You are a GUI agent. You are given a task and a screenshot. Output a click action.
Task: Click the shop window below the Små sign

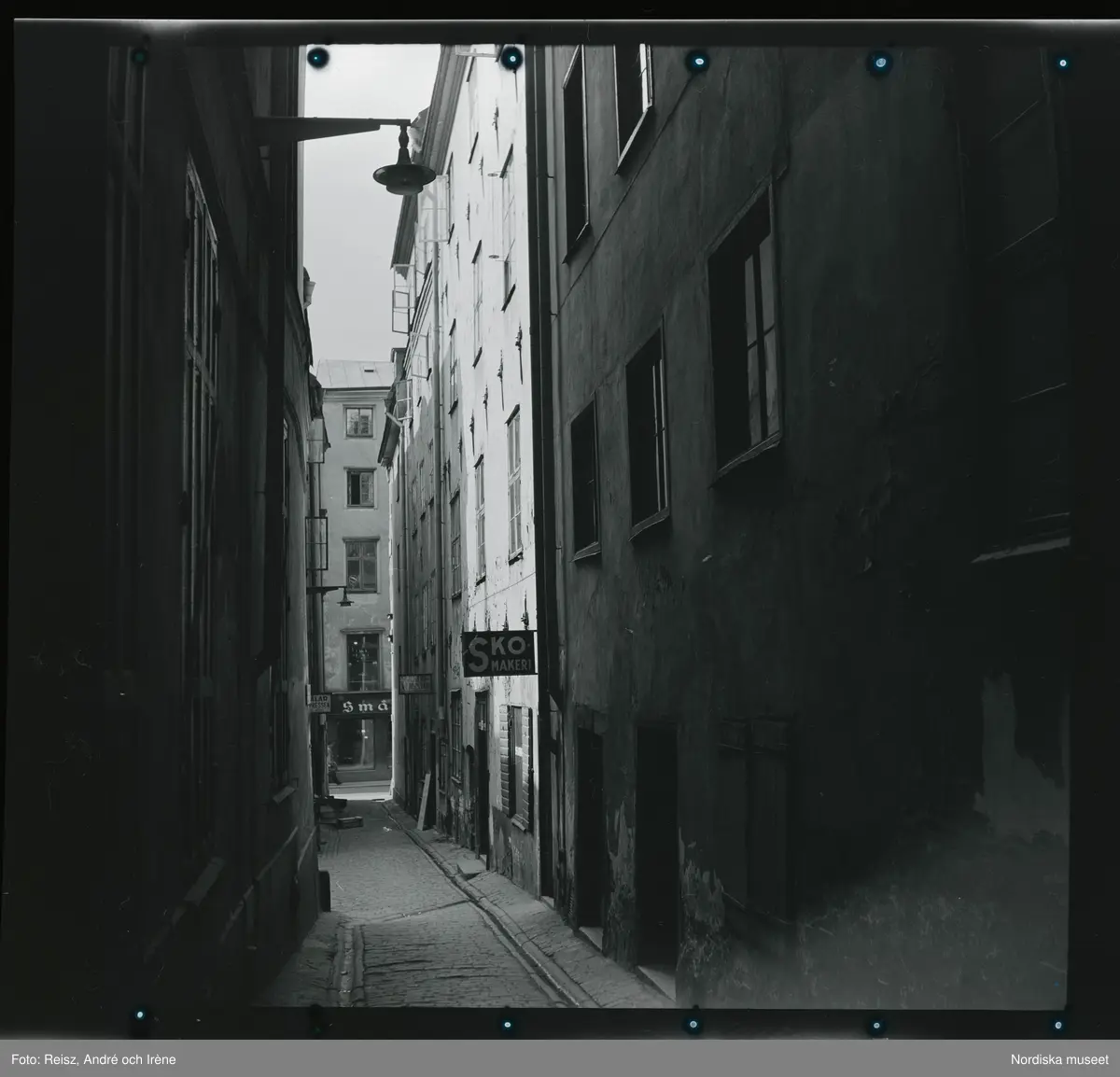[x=359, y=747]
